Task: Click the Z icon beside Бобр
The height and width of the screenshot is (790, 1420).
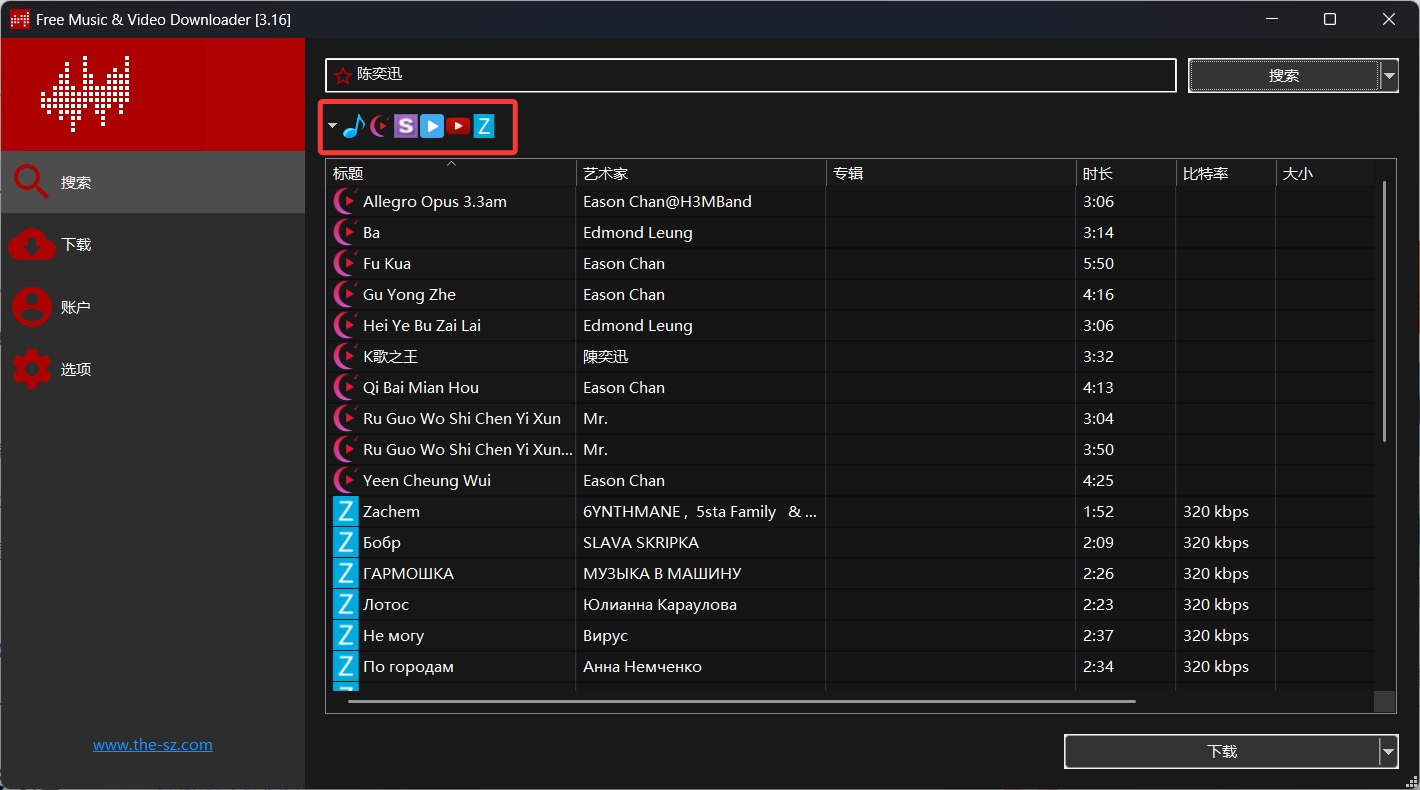Action: pos(345,543)
